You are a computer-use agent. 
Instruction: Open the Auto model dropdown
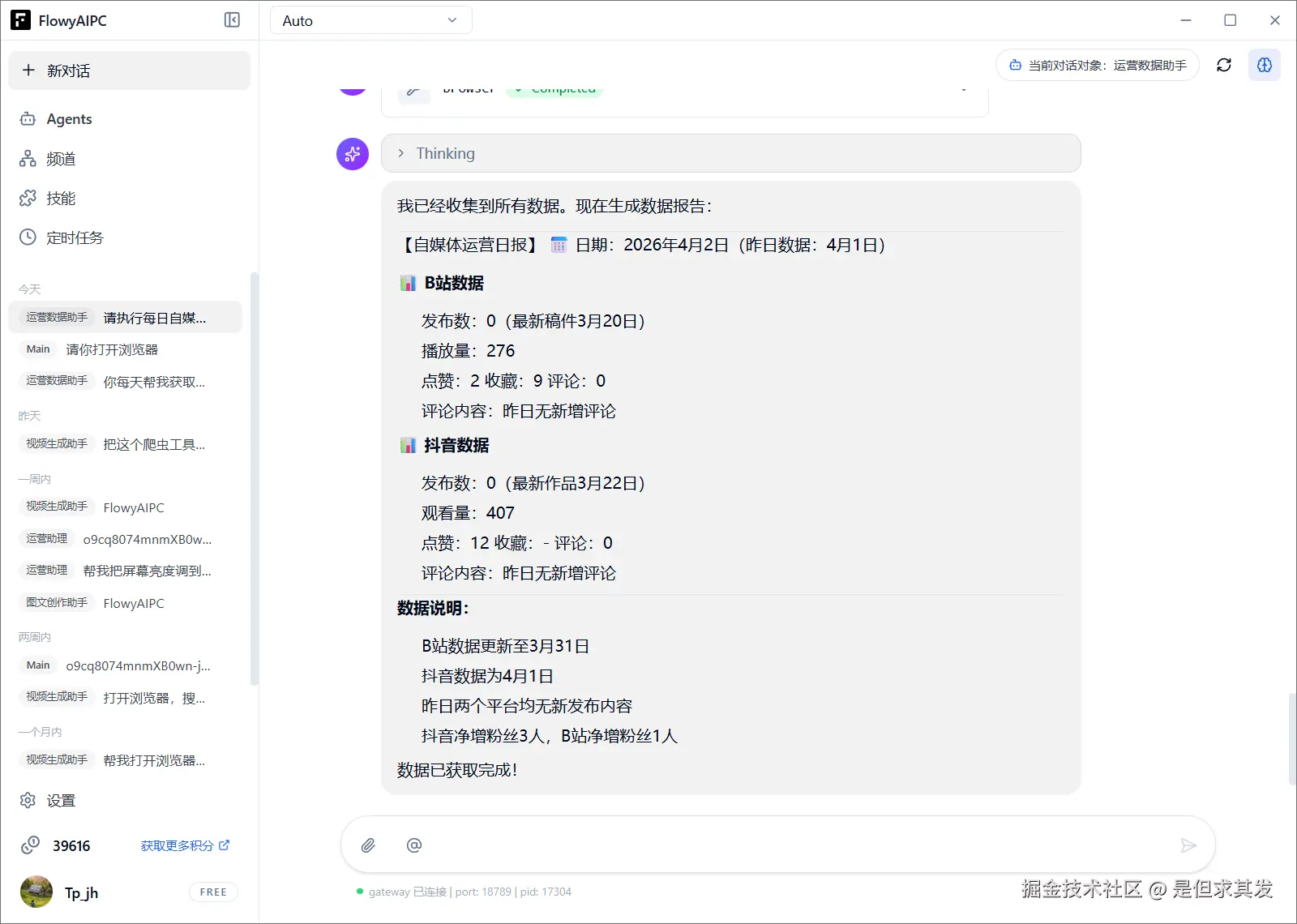[x=370, y=19]
